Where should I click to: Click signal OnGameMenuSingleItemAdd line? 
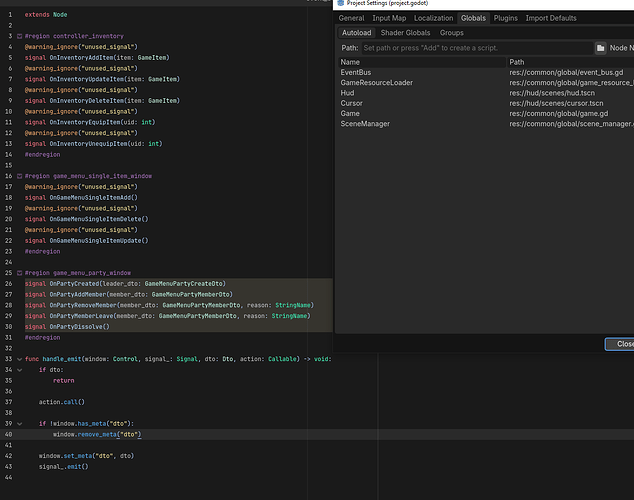point(81,198)
